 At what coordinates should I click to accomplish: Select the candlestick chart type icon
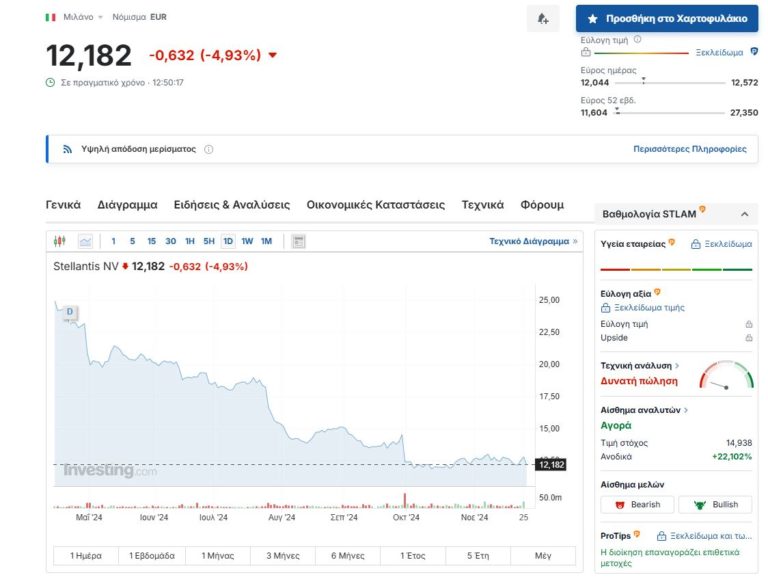pos(59,241)
